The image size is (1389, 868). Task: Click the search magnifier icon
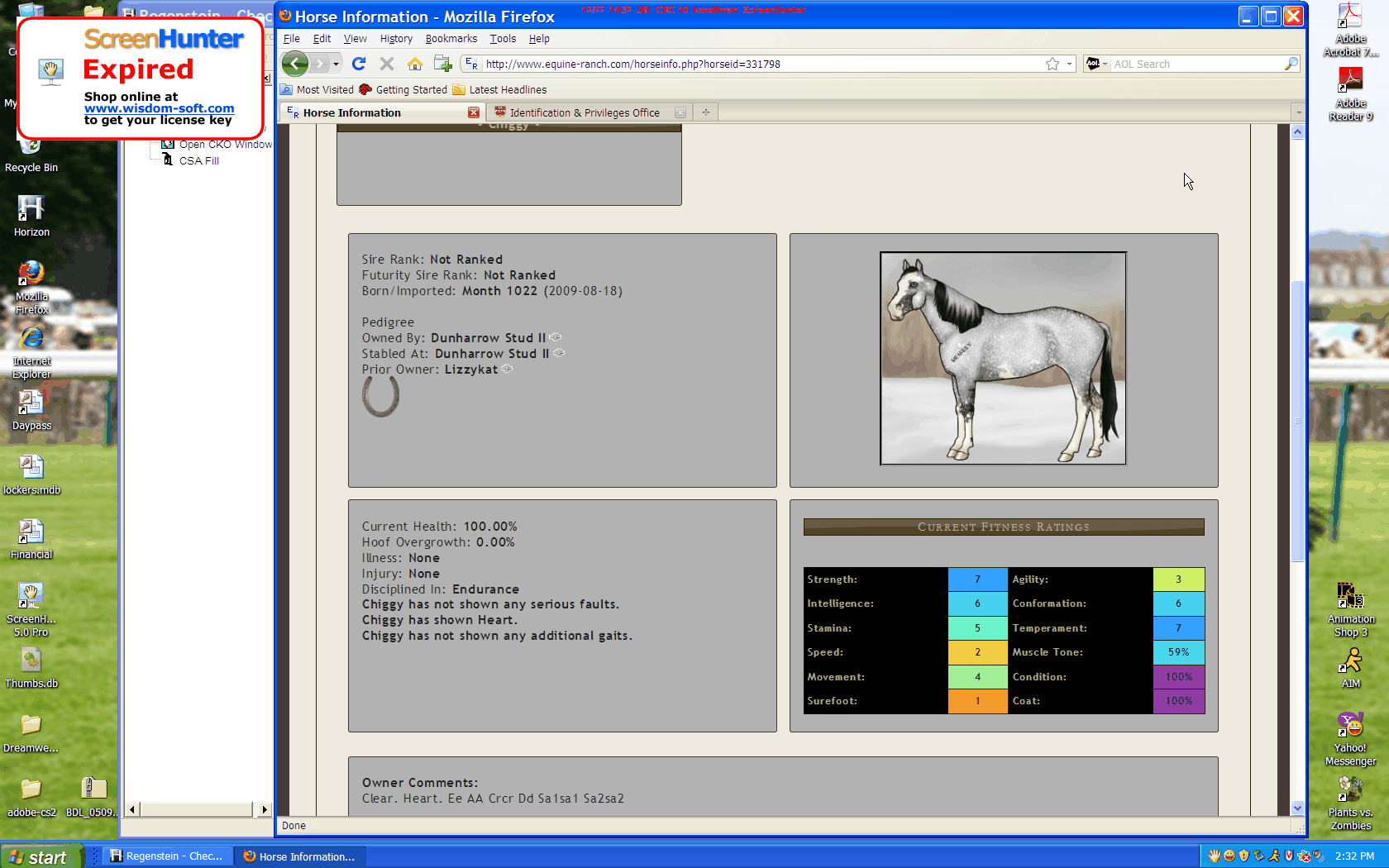pyautogui.click(x=1291, y=64)
